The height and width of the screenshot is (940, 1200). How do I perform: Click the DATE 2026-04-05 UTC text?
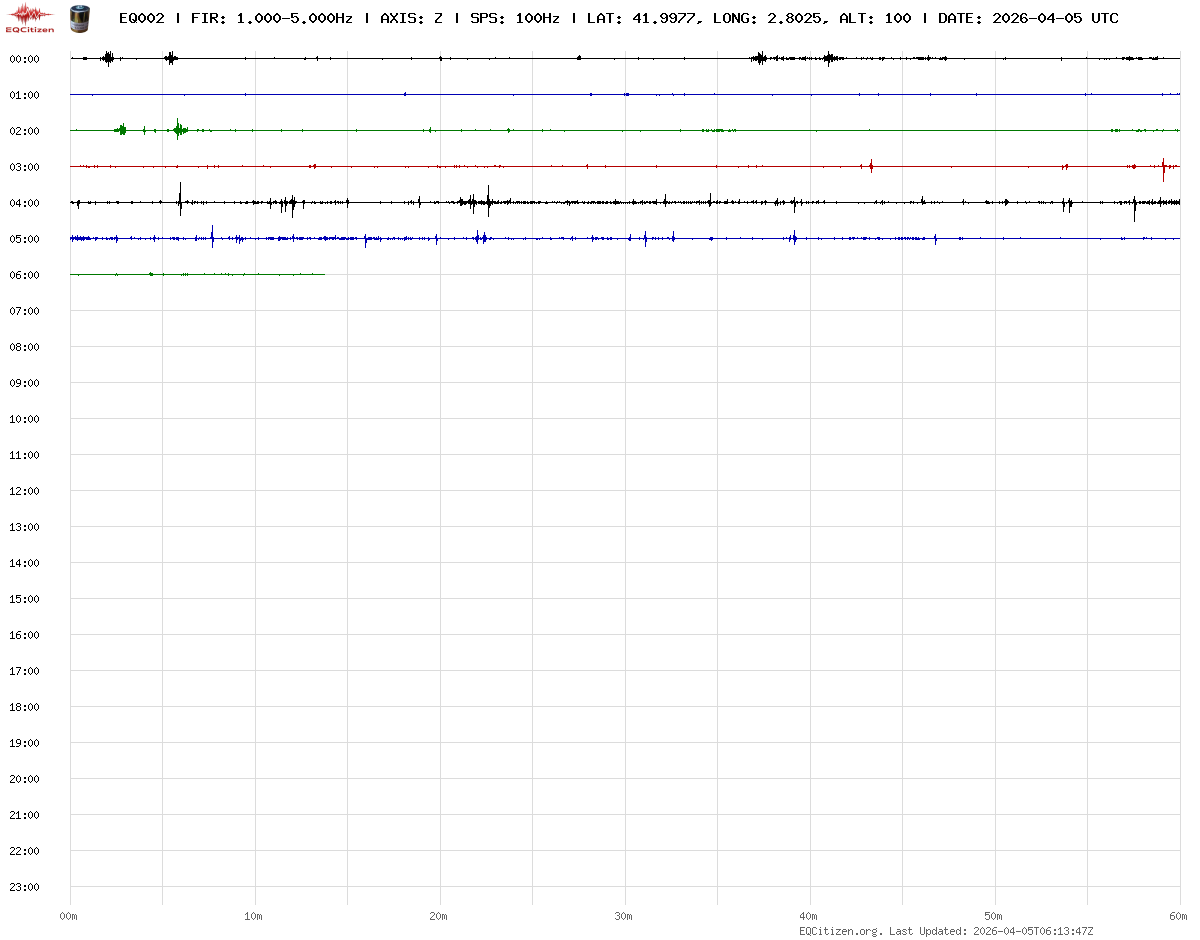pos(1028,18)
